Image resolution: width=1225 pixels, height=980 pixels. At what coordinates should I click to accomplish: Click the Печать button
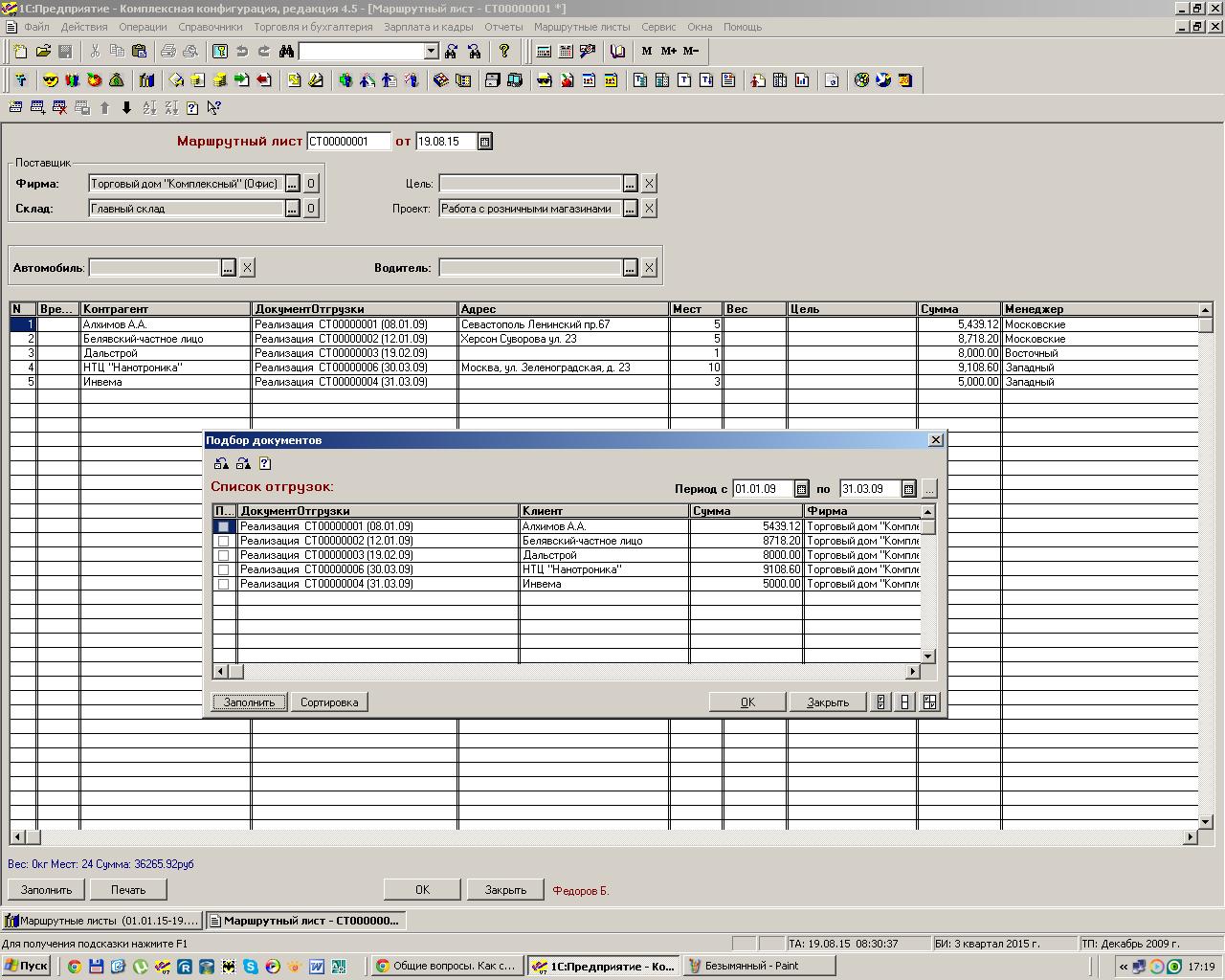[x=128, y=890]
